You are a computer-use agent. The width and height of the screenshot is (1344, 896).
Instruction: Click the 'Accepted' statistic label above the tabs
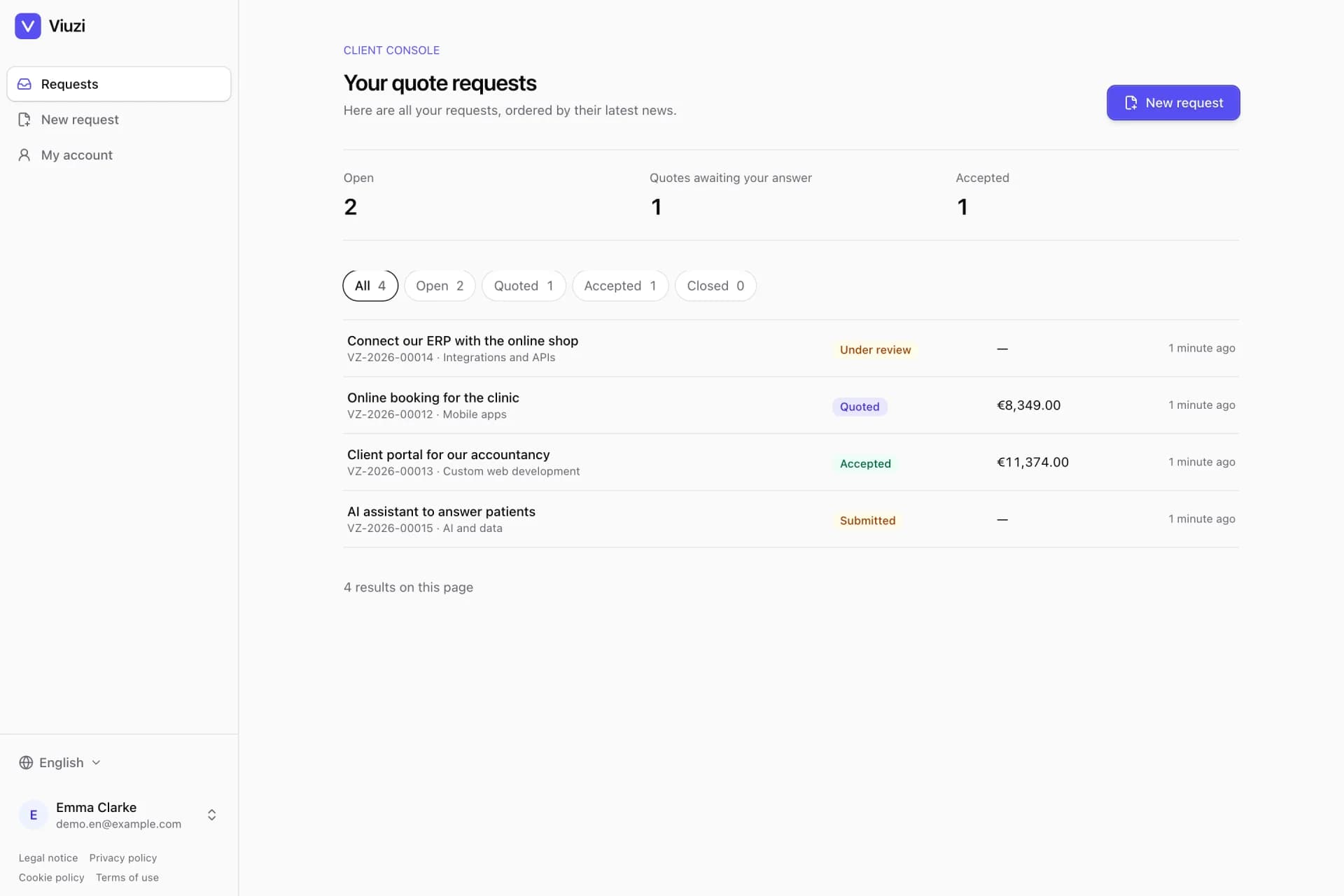click(982, 178)
